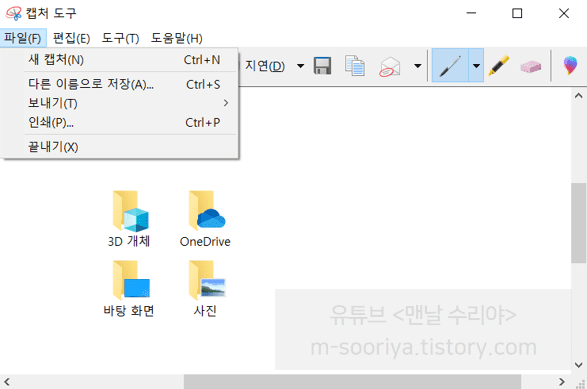587x389 pixels.
Task: Select the yellow Highlighter tool
Action: [499, 66]
